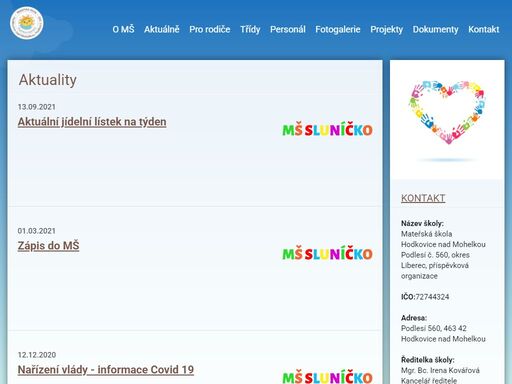512x384 pixels.
Task: Click the MŠ Sluníčko image beside the Covid 19 article
Action: pos(327,377)
